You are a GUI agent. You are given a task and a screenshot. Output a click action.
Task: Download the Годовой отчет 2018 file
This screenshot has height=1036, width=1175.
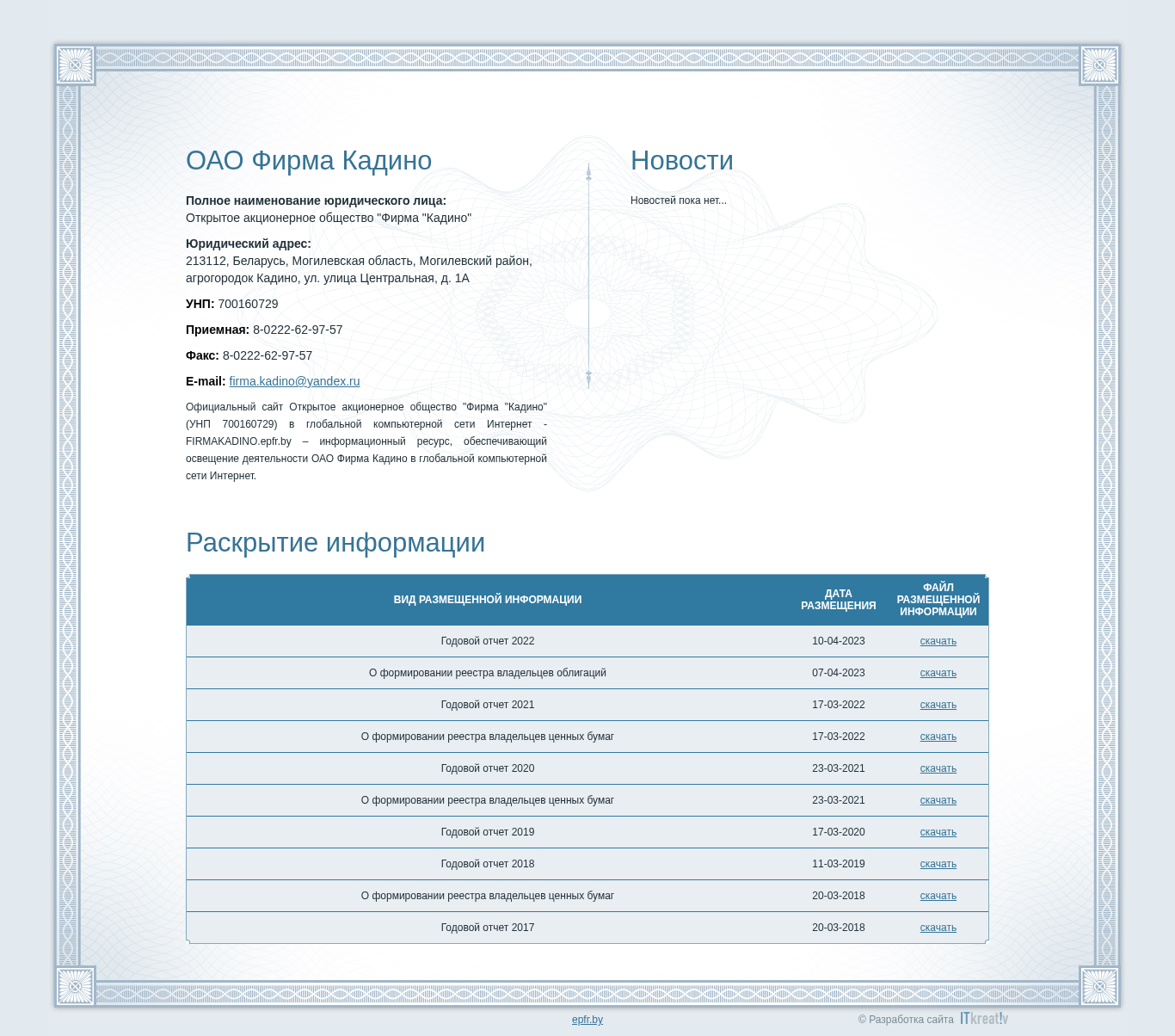(x=938, y=864)
